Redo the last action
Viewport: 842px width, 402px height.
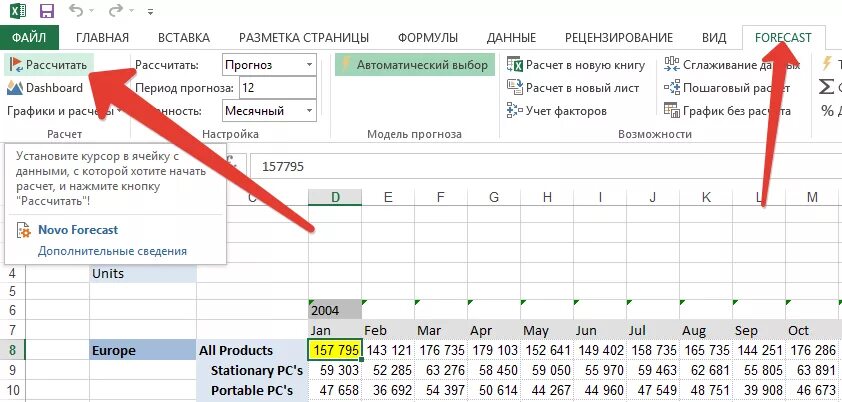117,11
